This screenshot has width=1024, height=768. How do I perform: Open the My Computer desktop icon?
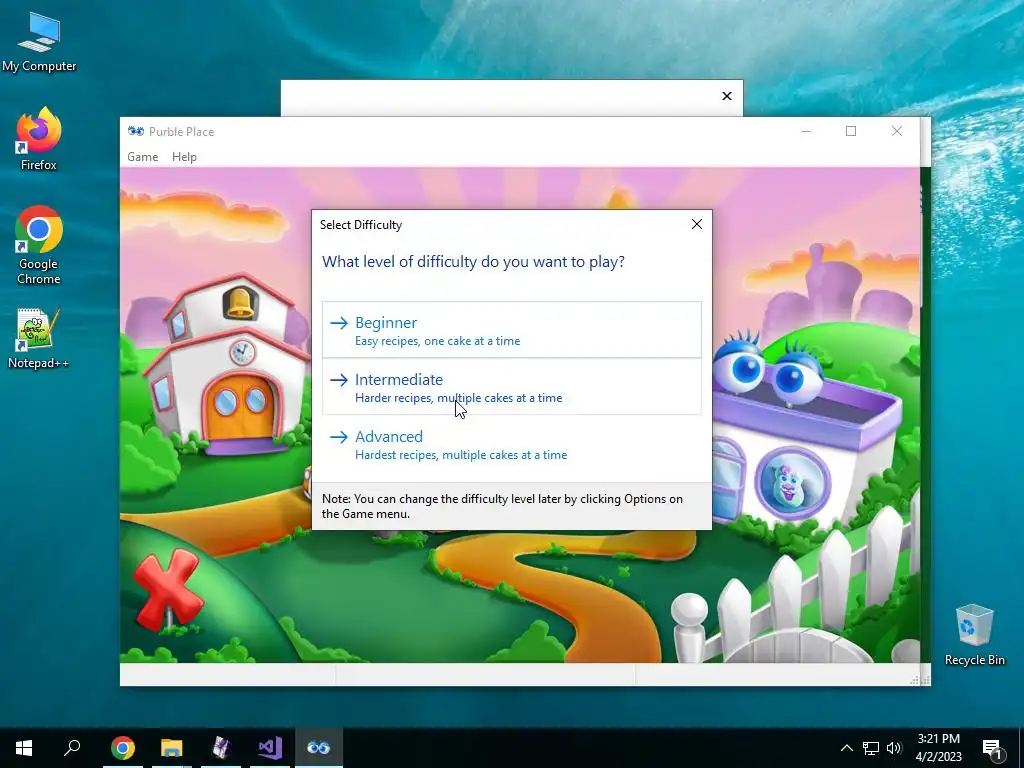tap(39, 42)
